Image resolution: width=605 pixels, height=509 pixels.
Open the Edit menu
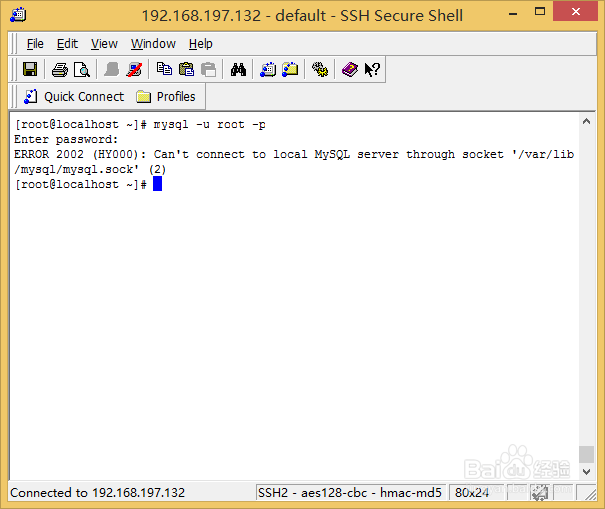67,44
